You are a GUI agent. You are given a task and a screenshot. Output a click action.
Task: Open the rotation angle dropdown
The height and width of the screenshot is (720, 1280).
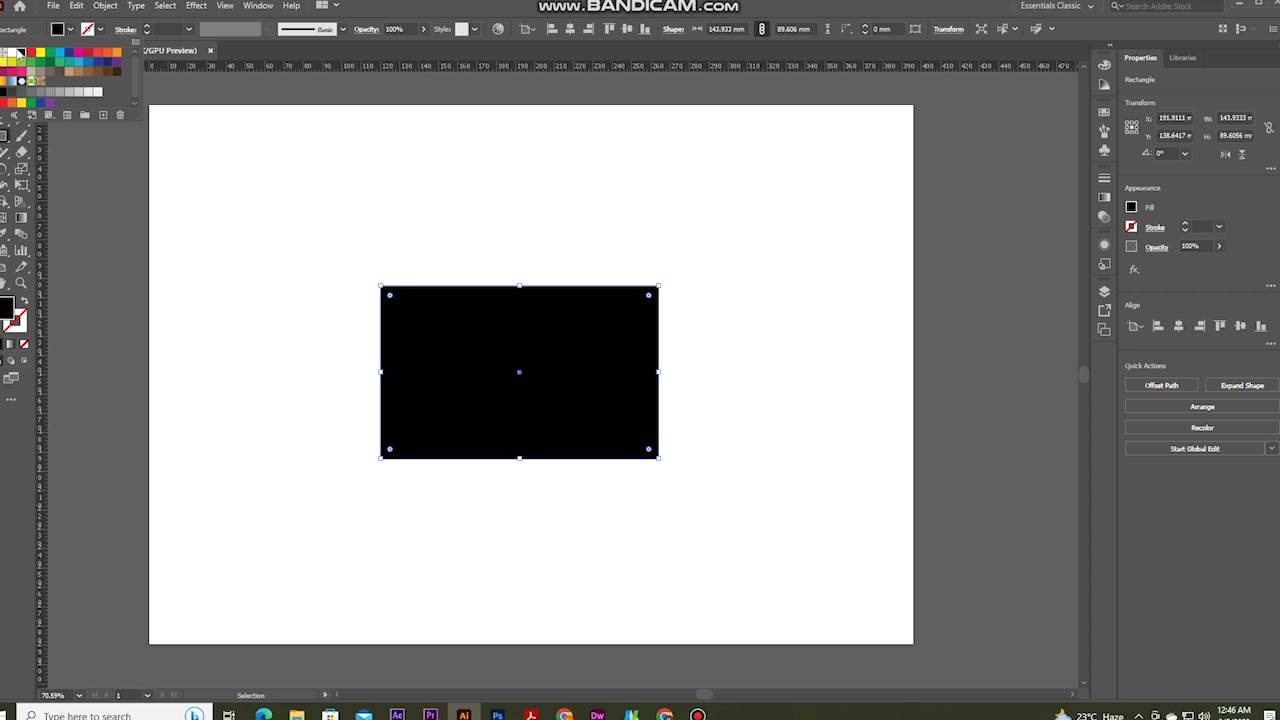click(x=1185, y=154)
